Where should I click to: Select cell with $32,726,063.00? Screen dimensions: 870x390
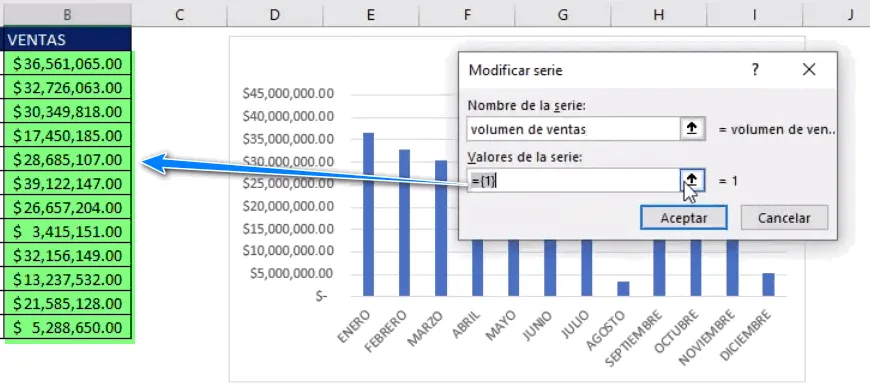[67, 88]
